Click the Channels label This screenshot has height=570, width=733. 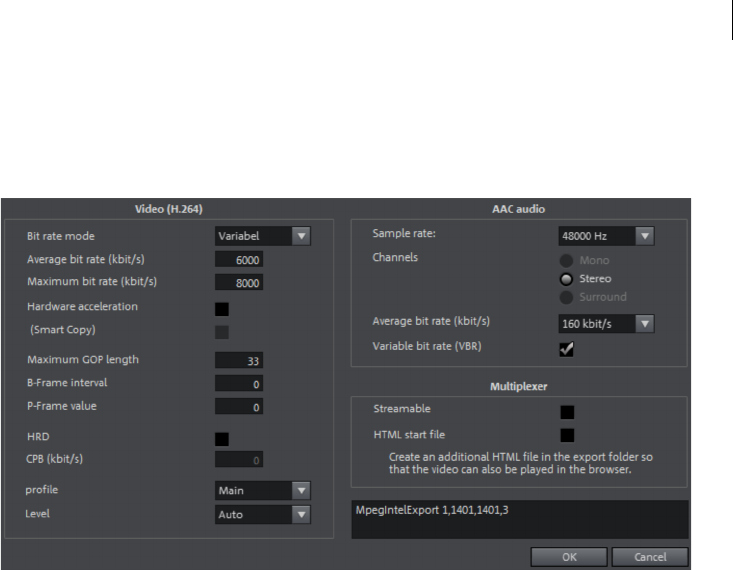coord(395,257)
